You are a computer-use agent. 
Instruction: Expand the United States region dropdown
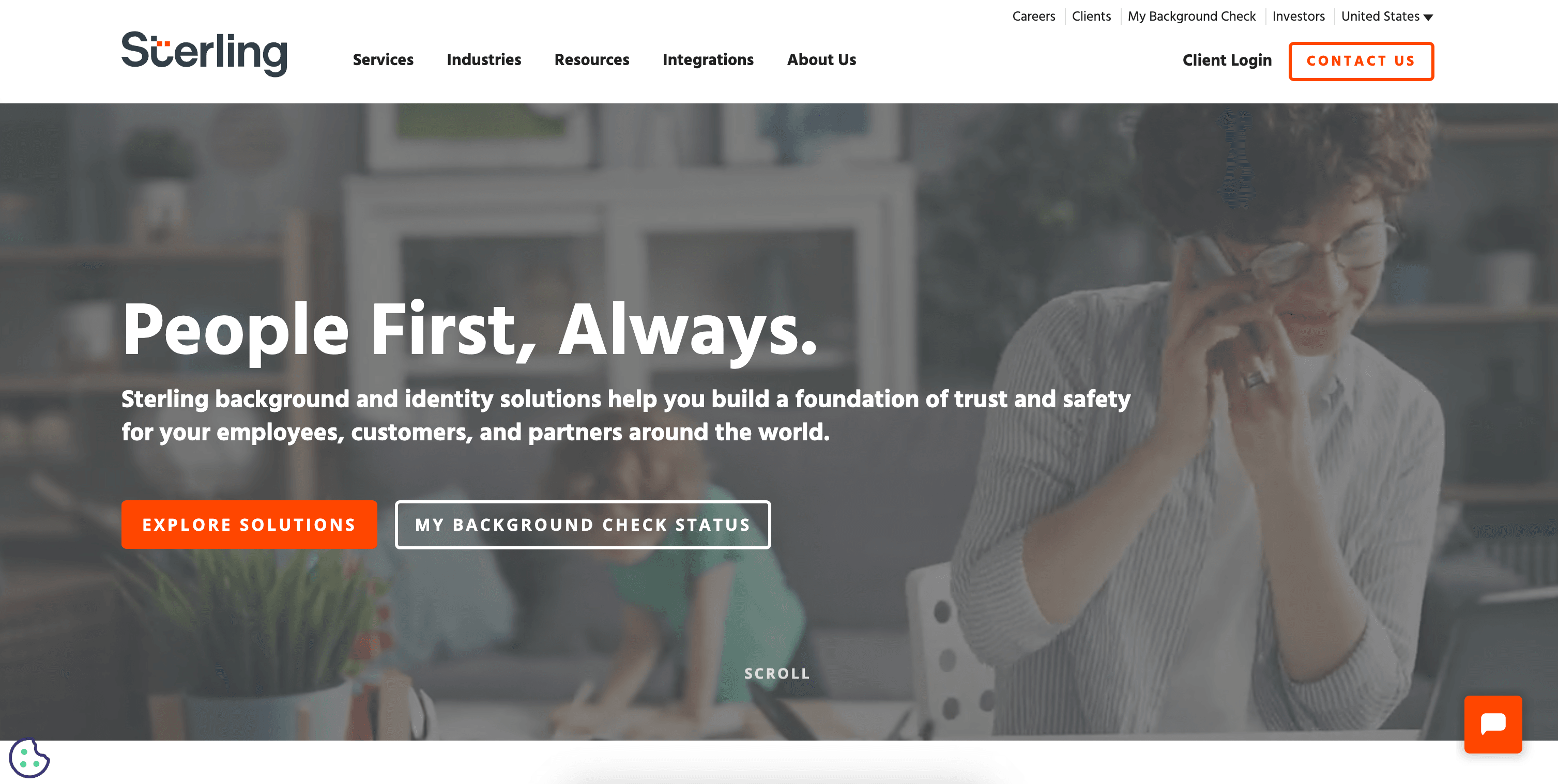coord(1387,17)
